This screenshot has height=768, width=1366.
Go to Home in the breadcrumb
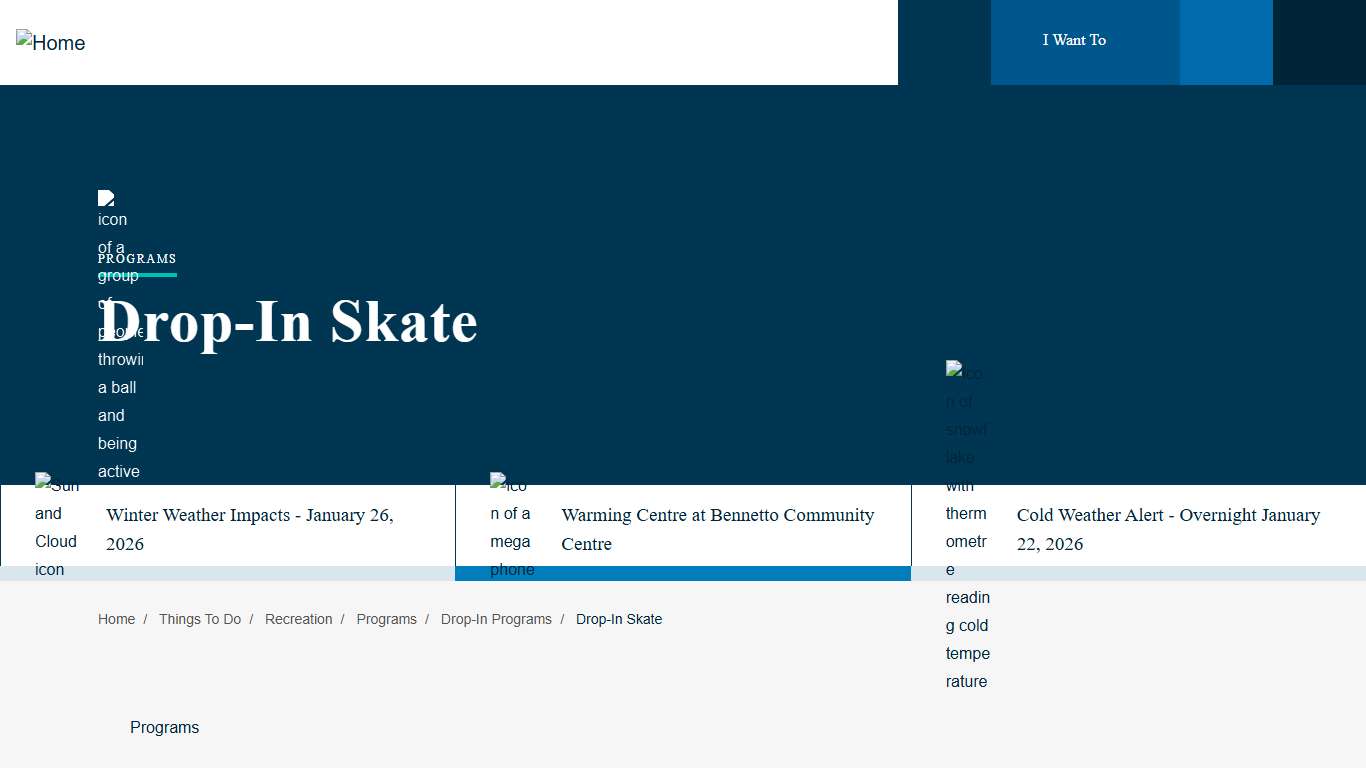(x=116, y=619)
